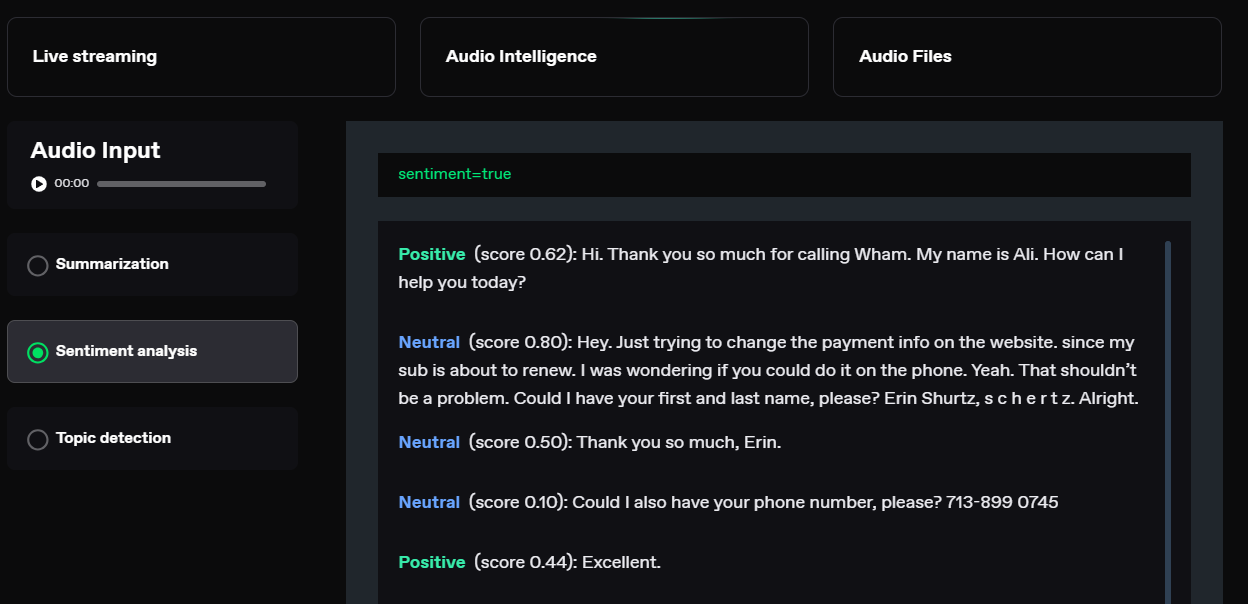Play the audio input sample
Viewport: 1248px width, 604px height.
click(x=39, y=184)
